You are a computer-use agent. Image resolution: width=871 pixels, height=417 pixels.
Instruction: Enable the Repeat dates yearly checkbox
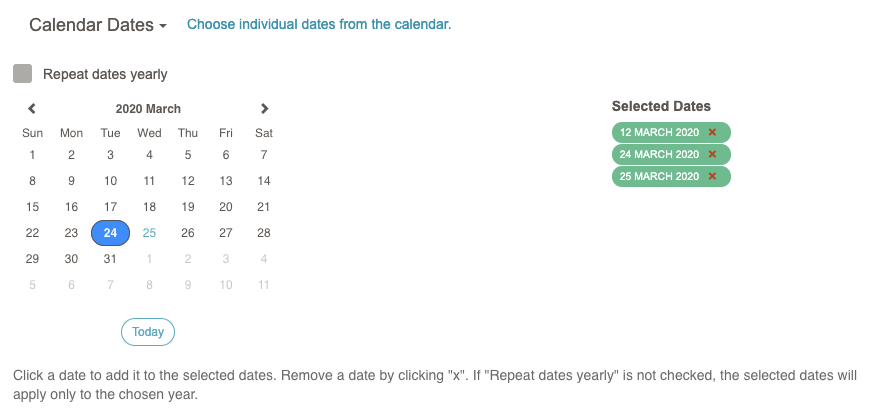(x=22, y=74)
